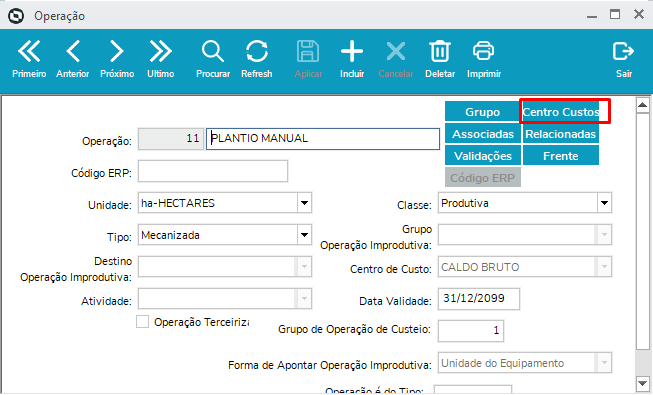Click the scrollbar up arrow
The width and height of the screenshot is (653, 395).
pos(643,105)
